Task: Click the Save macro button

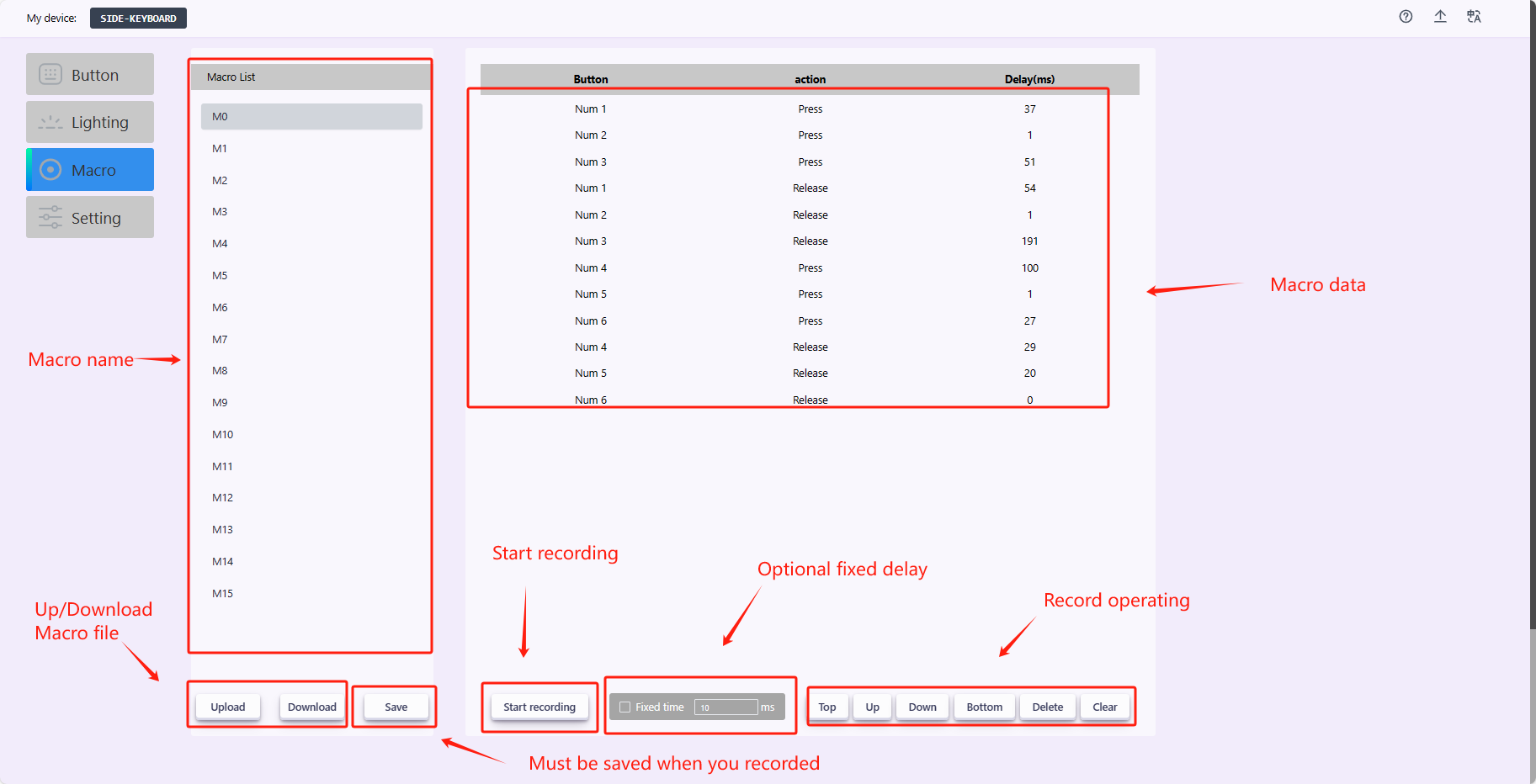Action: (396, 707)
